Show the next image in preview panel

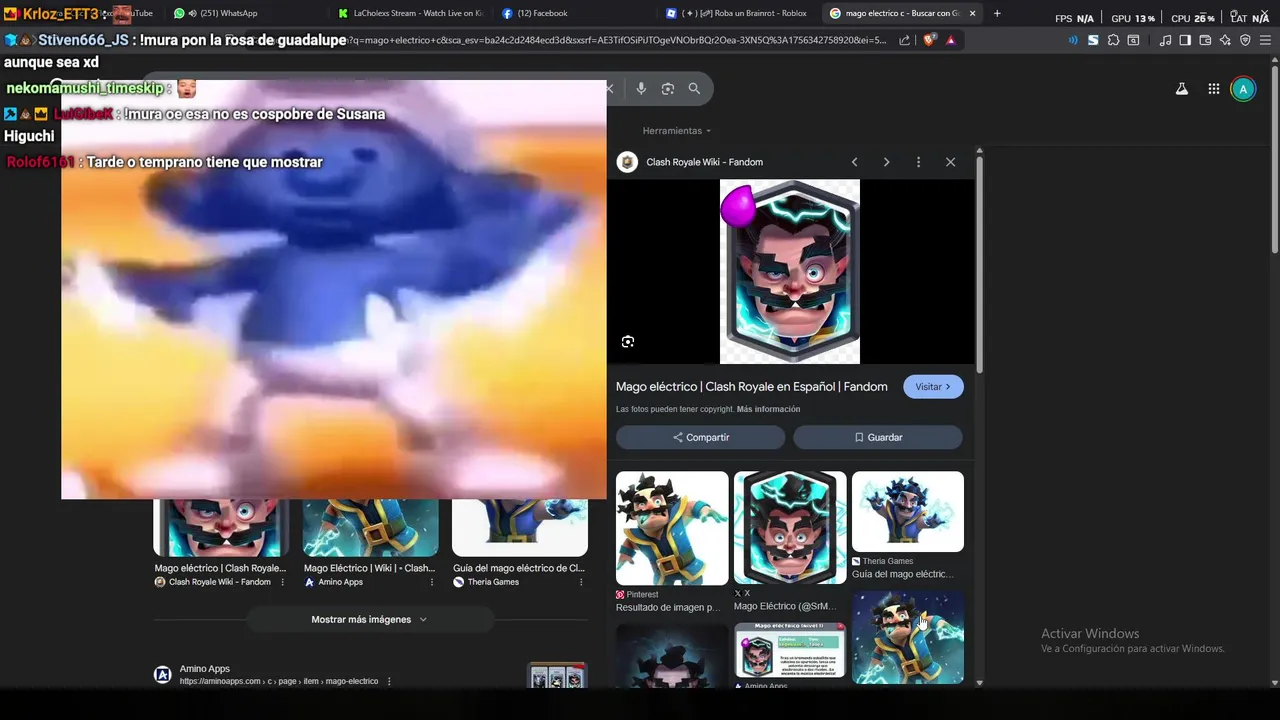click(886, 162)
